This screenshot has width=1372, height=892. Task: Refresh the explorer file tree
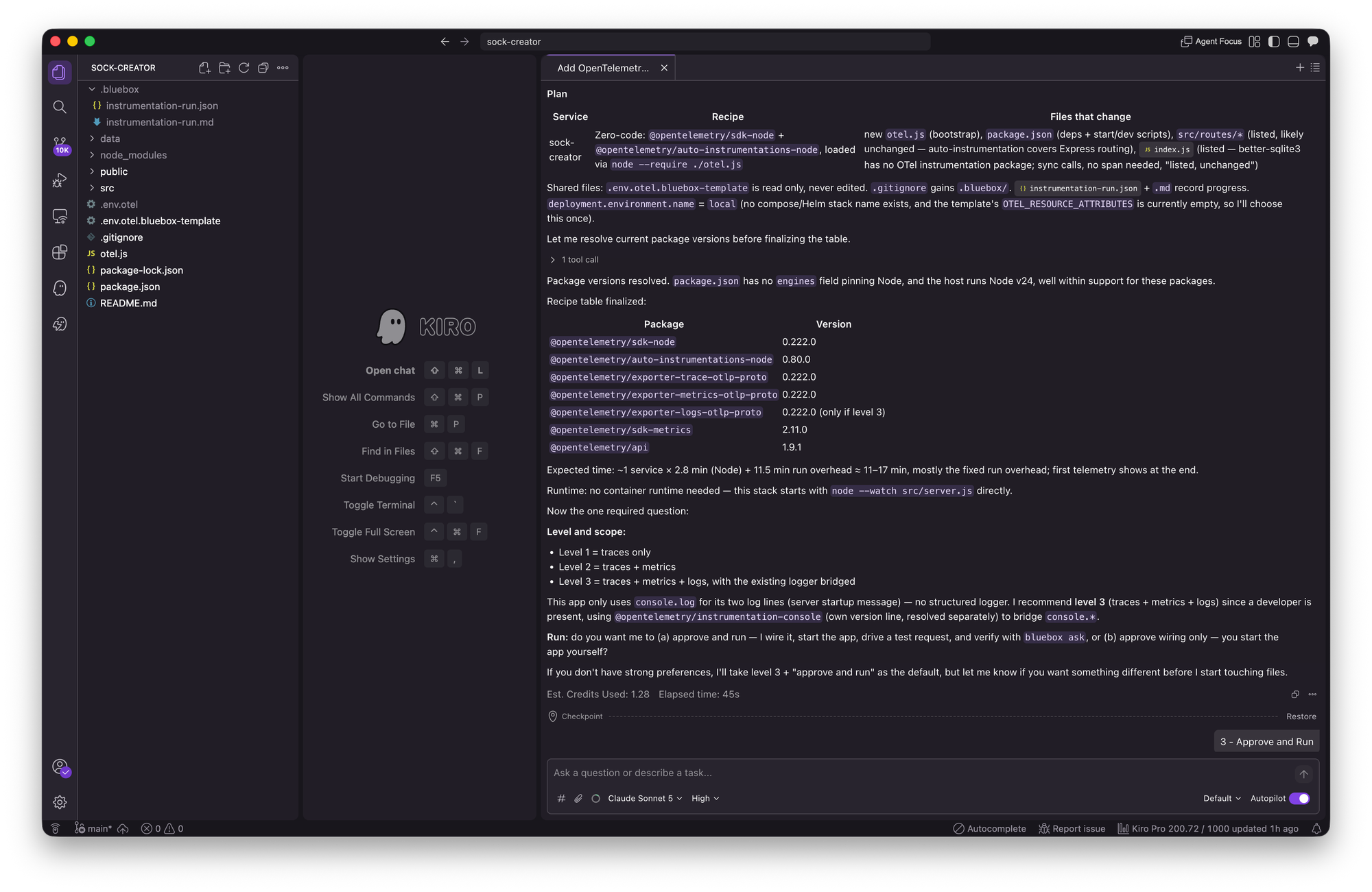244,68
